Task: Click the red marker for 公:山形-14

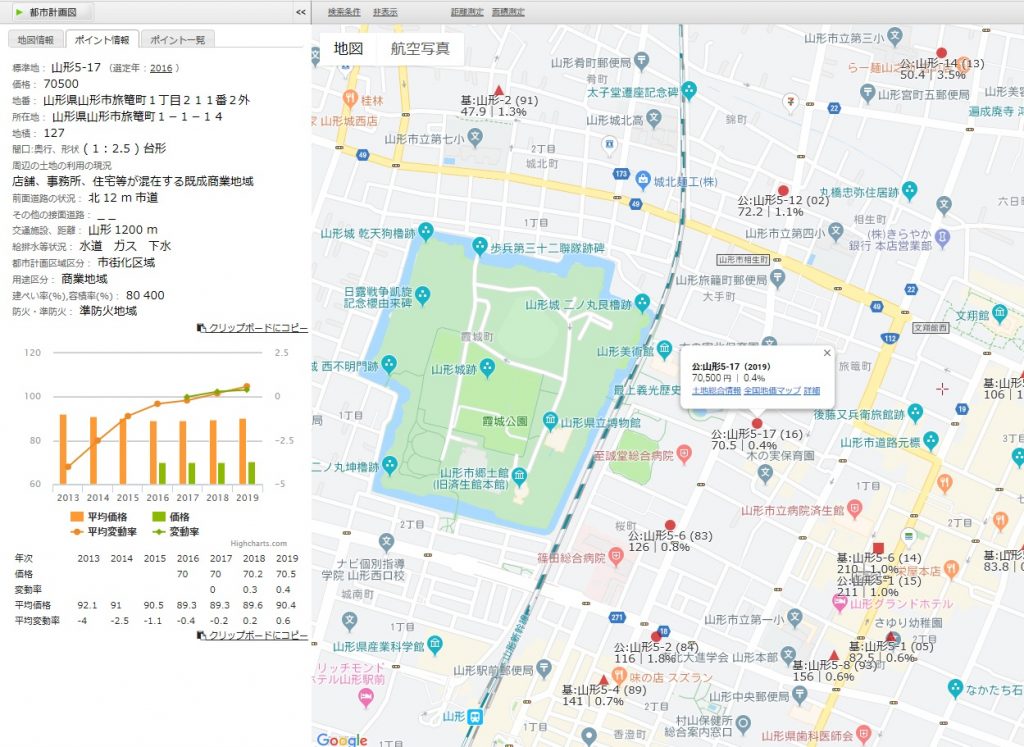Action: [941, 53]
